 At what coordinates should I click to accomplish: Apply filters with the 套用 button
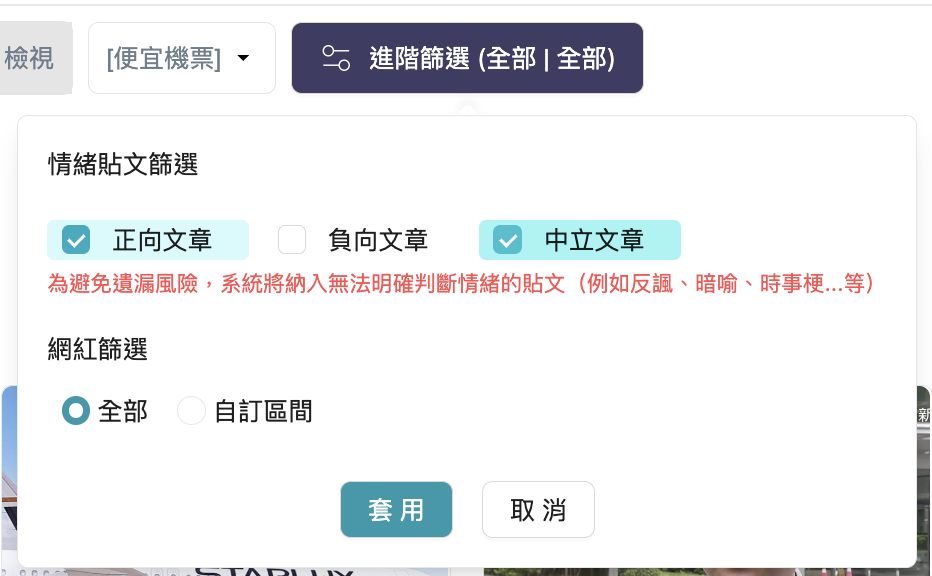click(396, 509)
